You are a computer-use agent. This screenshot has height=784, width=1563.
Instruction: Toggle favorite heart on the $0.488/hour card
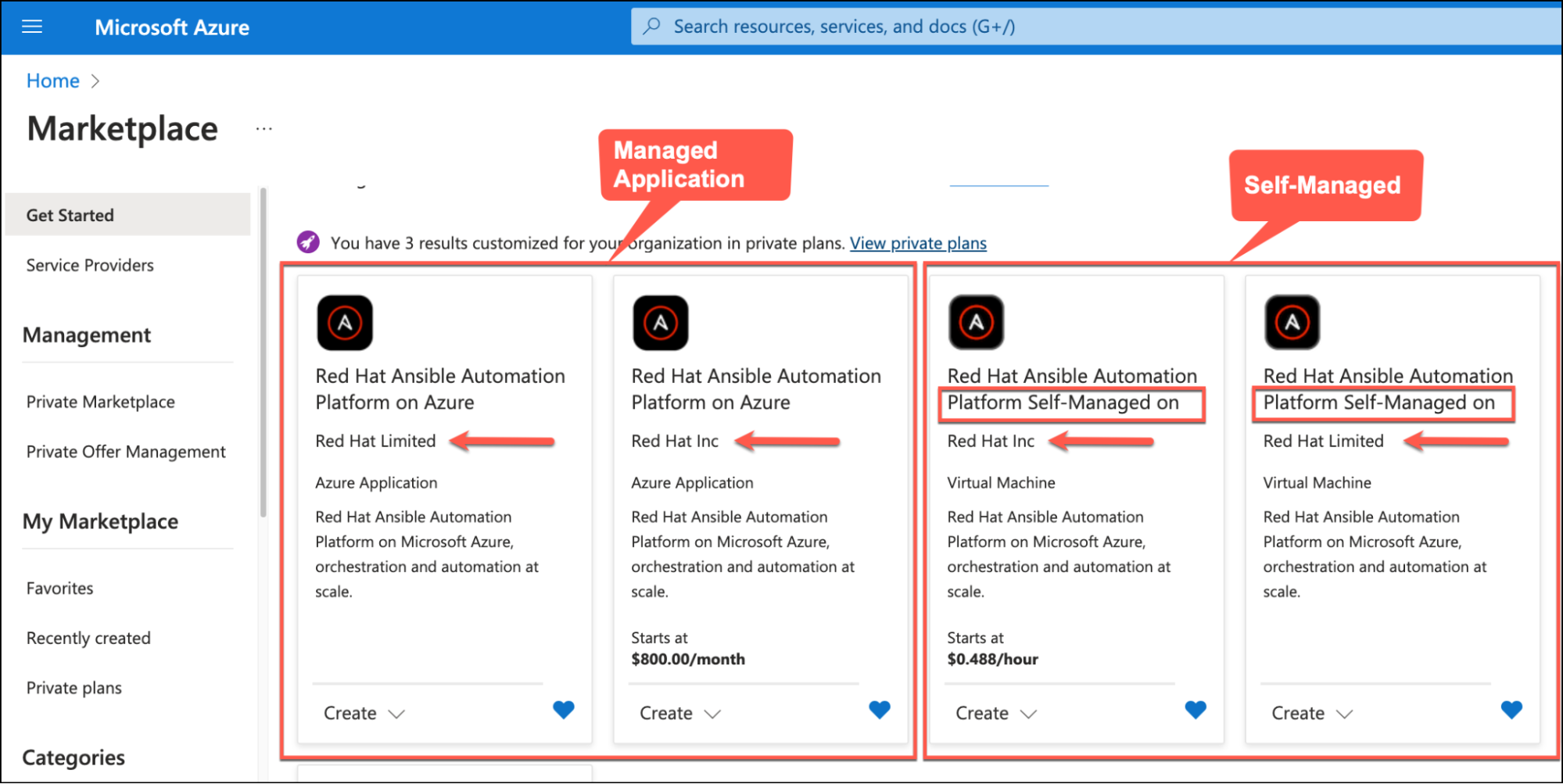tap(1196, 710)
